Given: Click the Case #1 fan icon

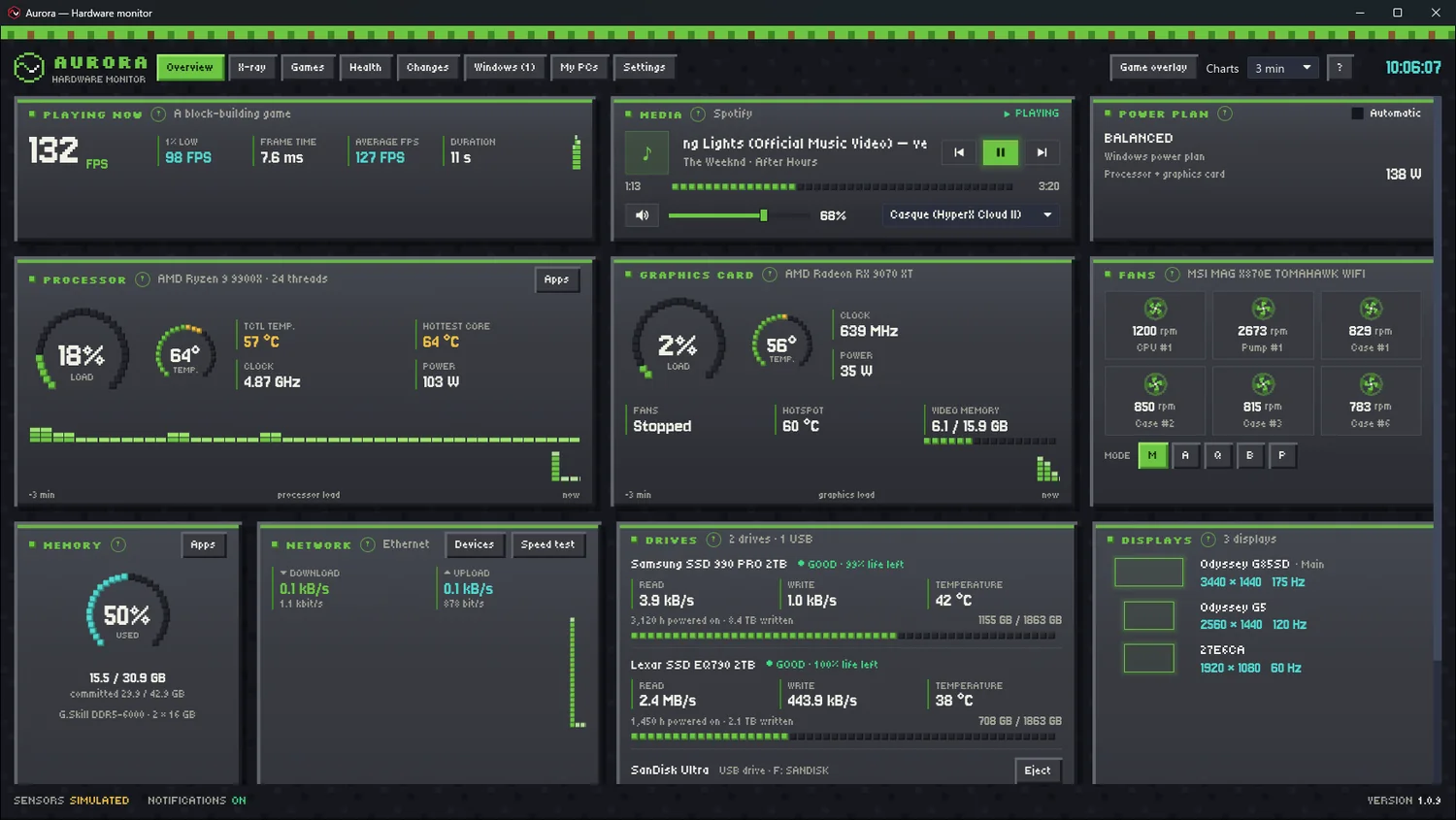Looking at the screenshot, I should click(x=1371, y=310).
